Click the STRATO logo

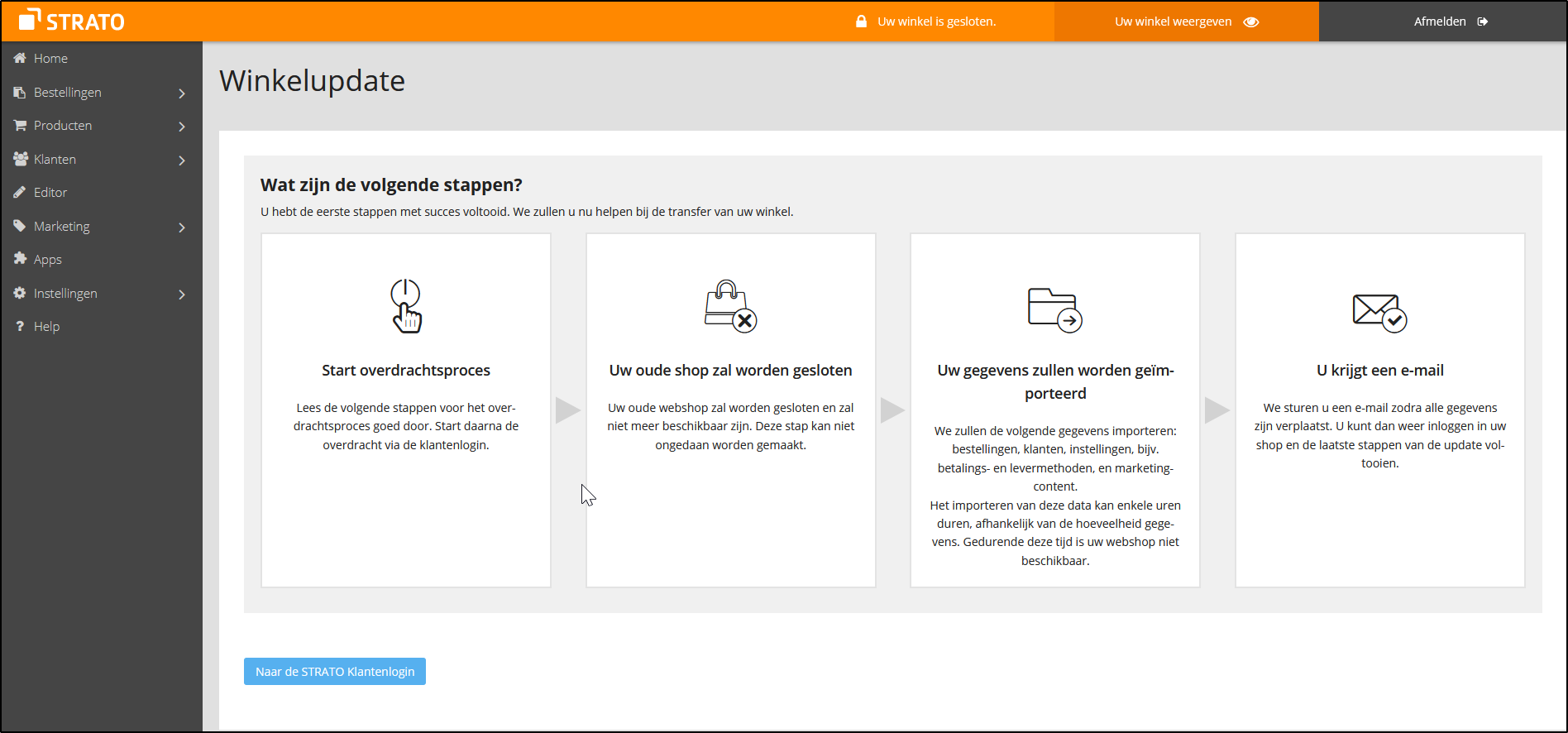coord(71,21)
